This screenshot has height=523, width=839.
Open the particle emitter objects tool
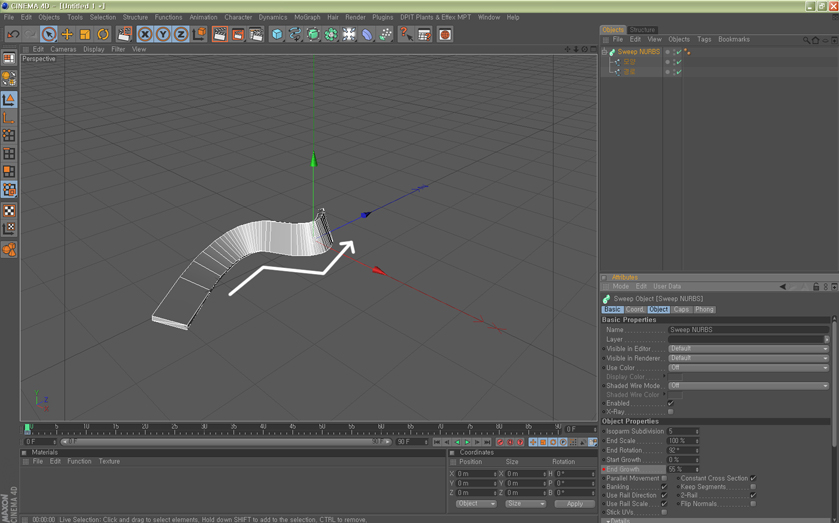click(385, 34)
